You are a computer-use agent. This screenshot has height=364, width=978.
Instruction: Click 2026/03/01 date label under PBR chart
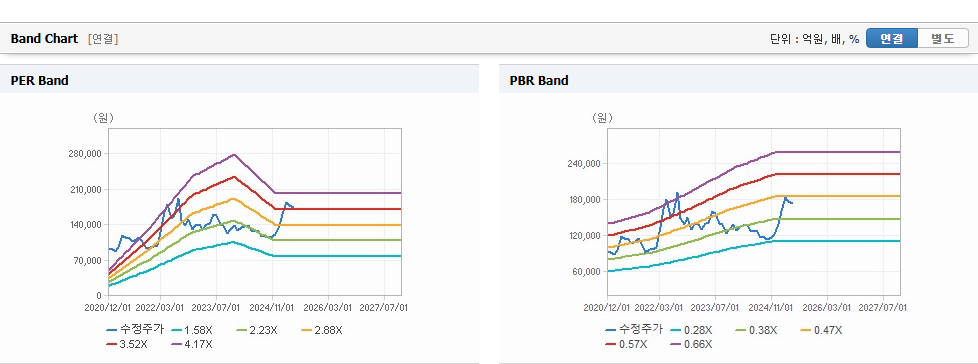pyautogui.click(x=827, y=308)
